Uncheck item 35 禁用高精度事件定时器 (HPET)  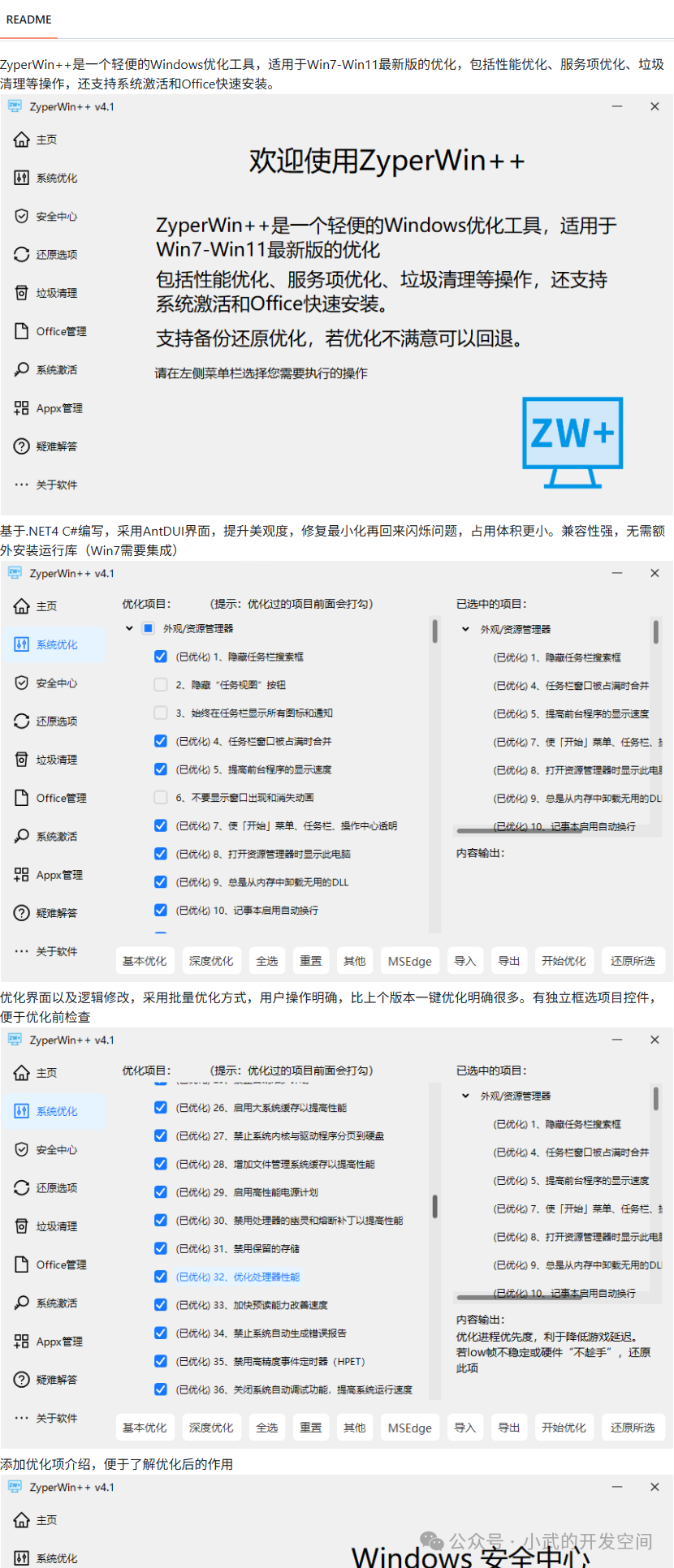(x=161, y=1362)
